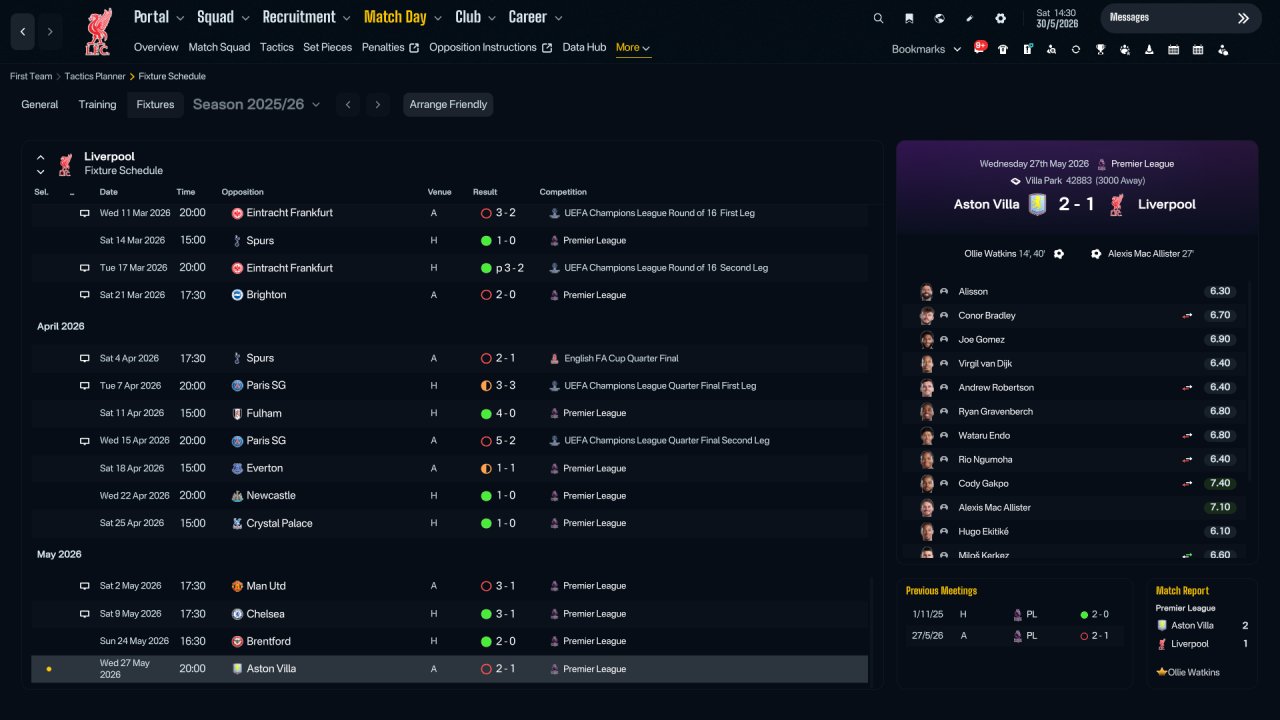1280x720 pixels.
Task: Click goal ball icon next to Ollie Watkins
Action: coord(1059,254)
